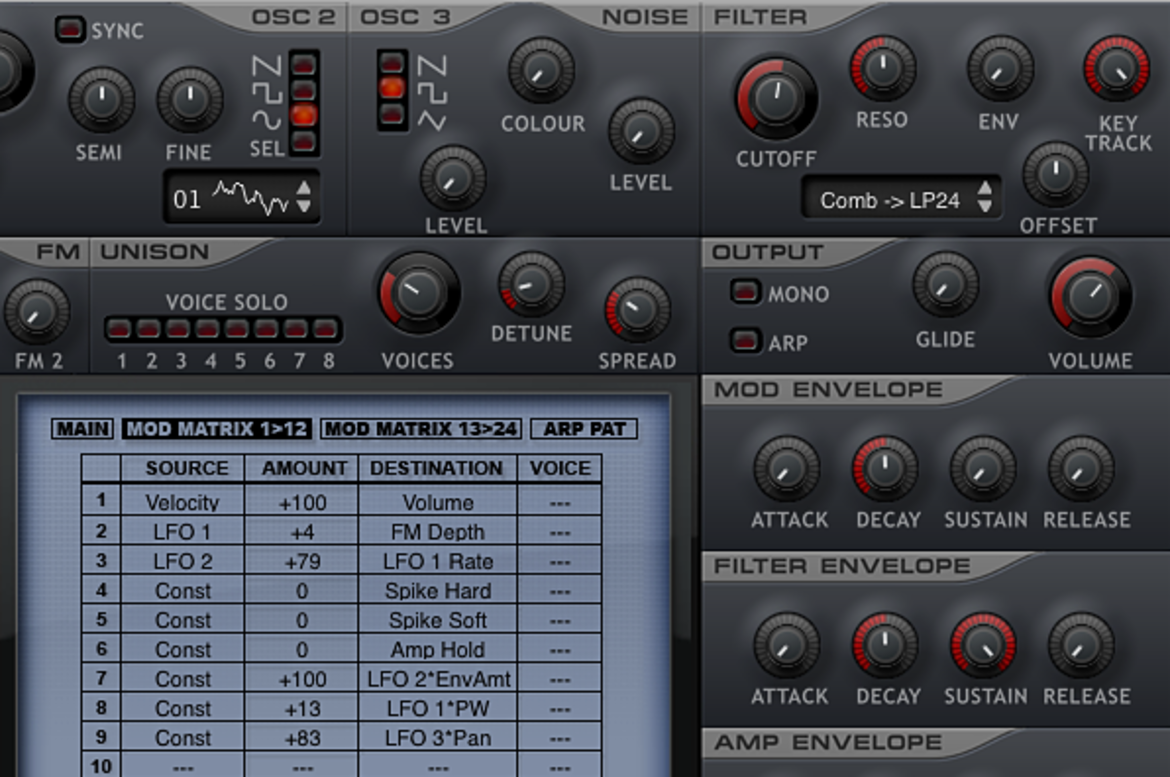Click the LFO 1 source cell in row 2
Screen dimensions: 1170x777
coord(182,532)
